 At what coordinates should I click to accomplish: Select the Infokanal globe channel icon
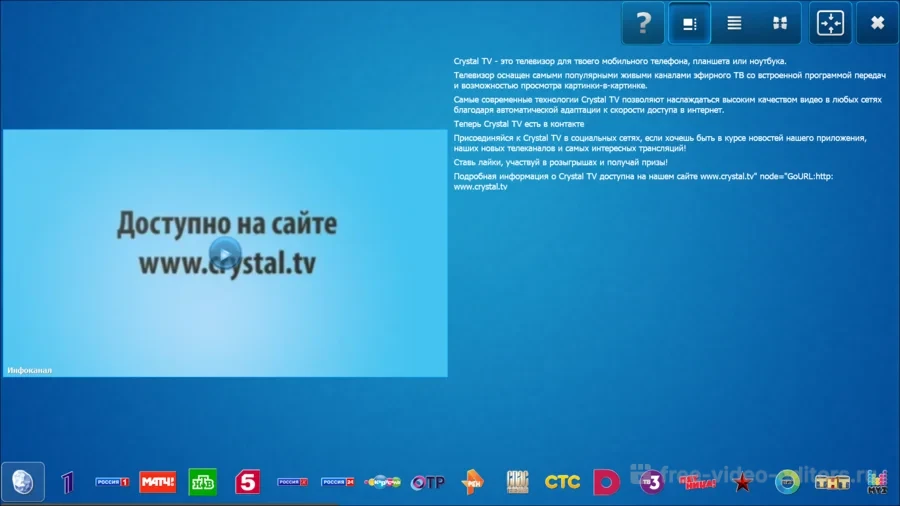[x=23, y=482]
